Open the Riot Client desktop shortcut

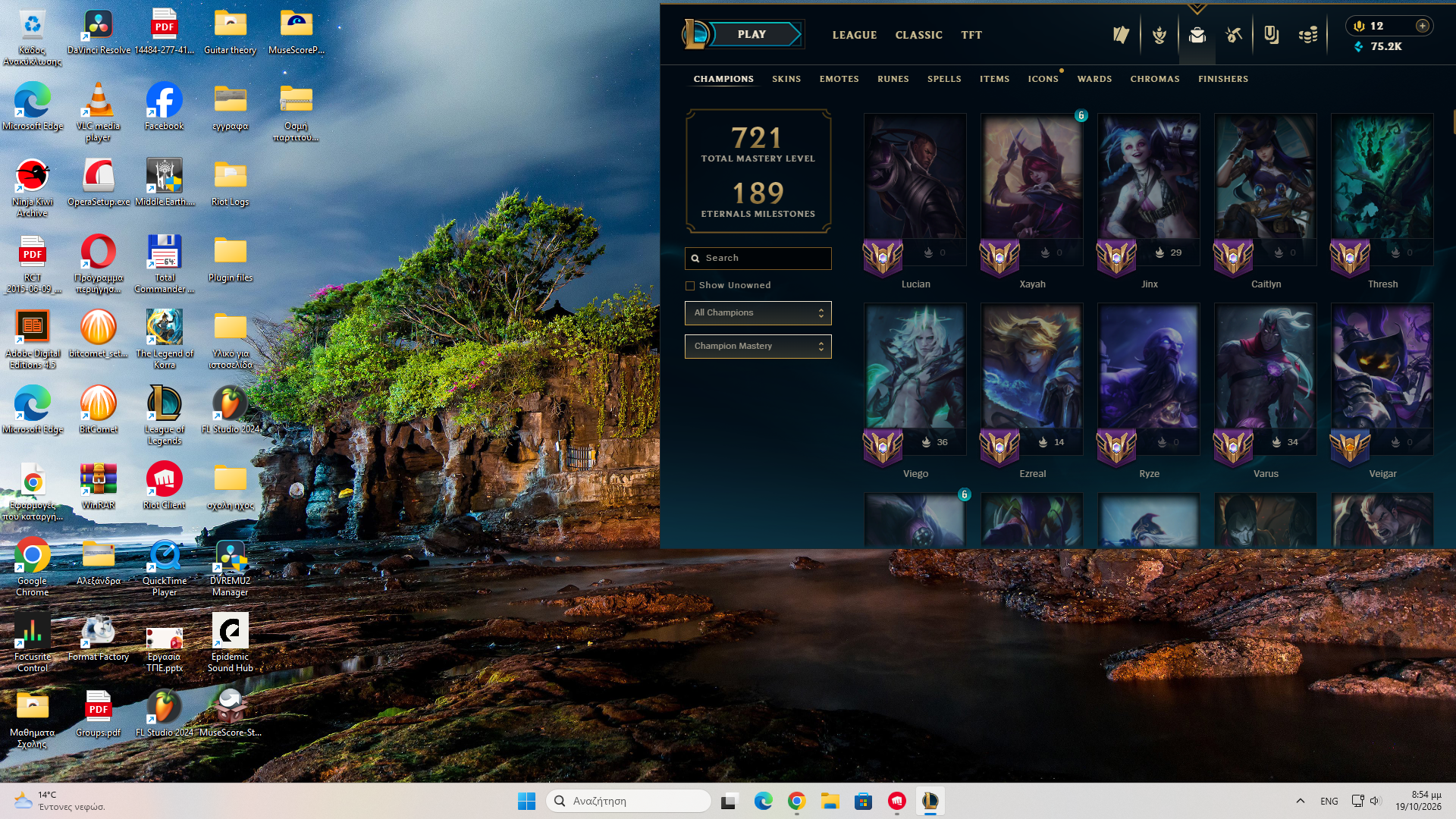tap(165, 486)
